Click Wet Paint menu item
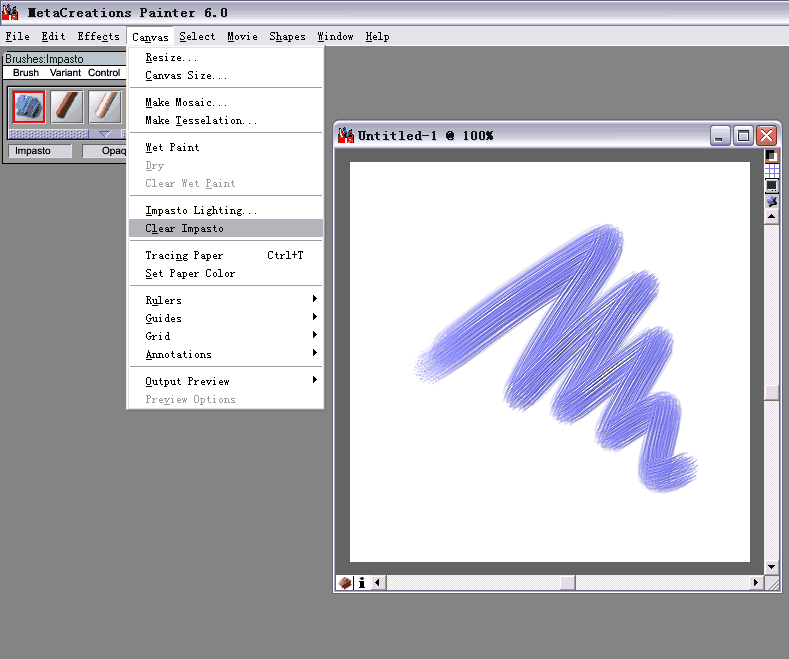 click(x=225, y=147)
